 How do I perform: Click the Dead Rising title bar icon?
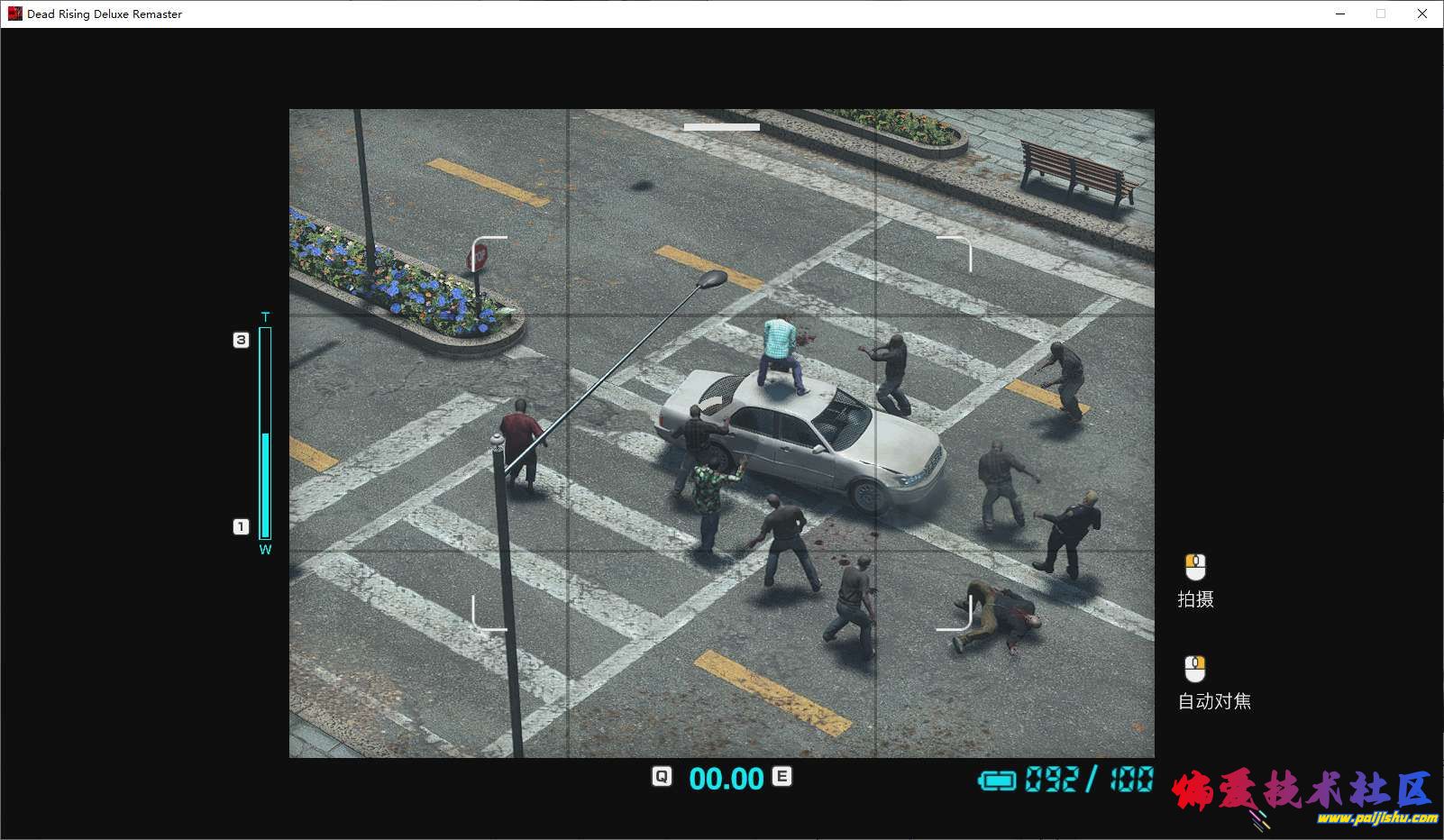14,14
